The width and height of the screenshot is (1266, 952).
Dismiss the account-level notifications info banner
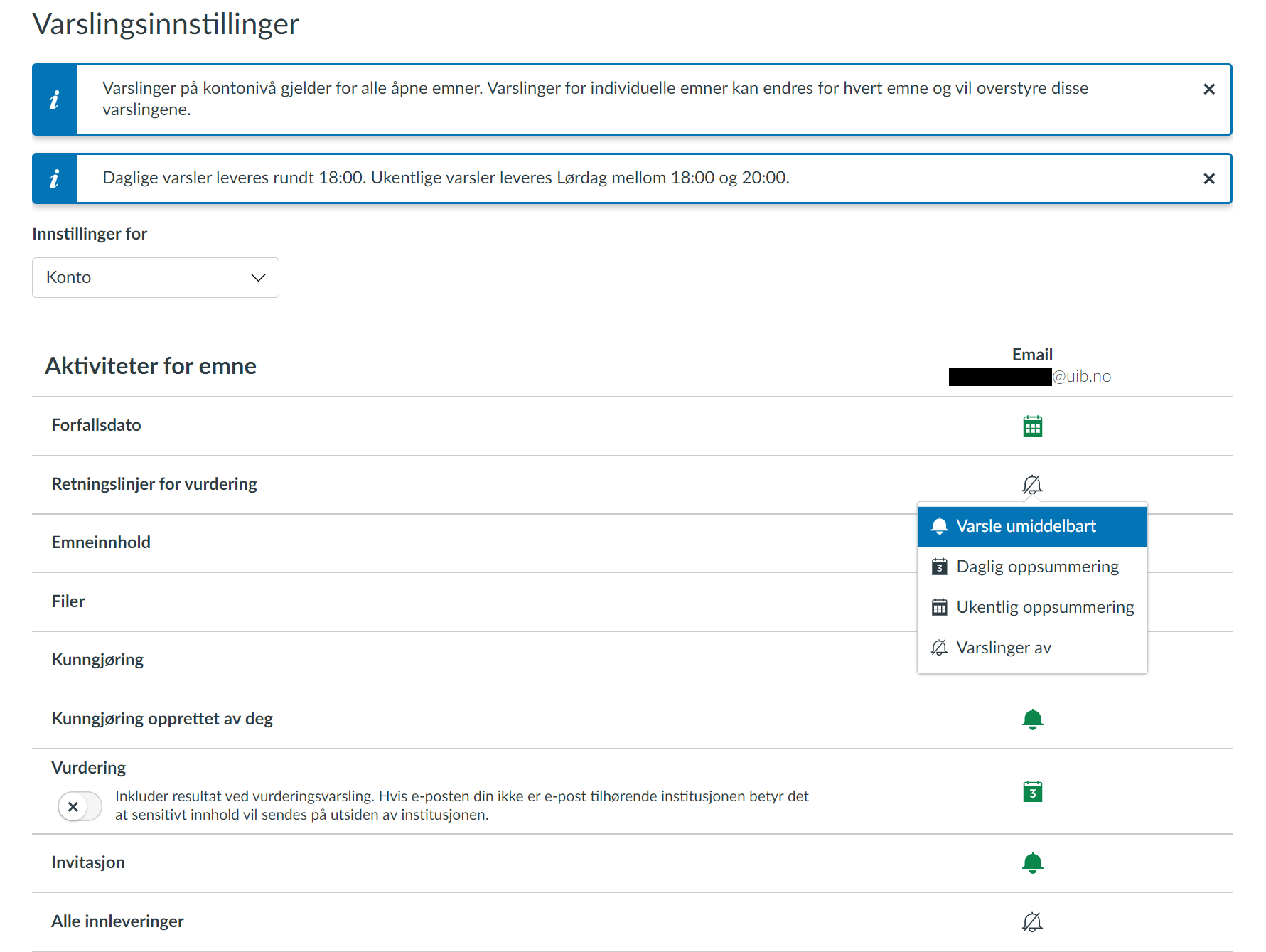tap(1208, 89)
